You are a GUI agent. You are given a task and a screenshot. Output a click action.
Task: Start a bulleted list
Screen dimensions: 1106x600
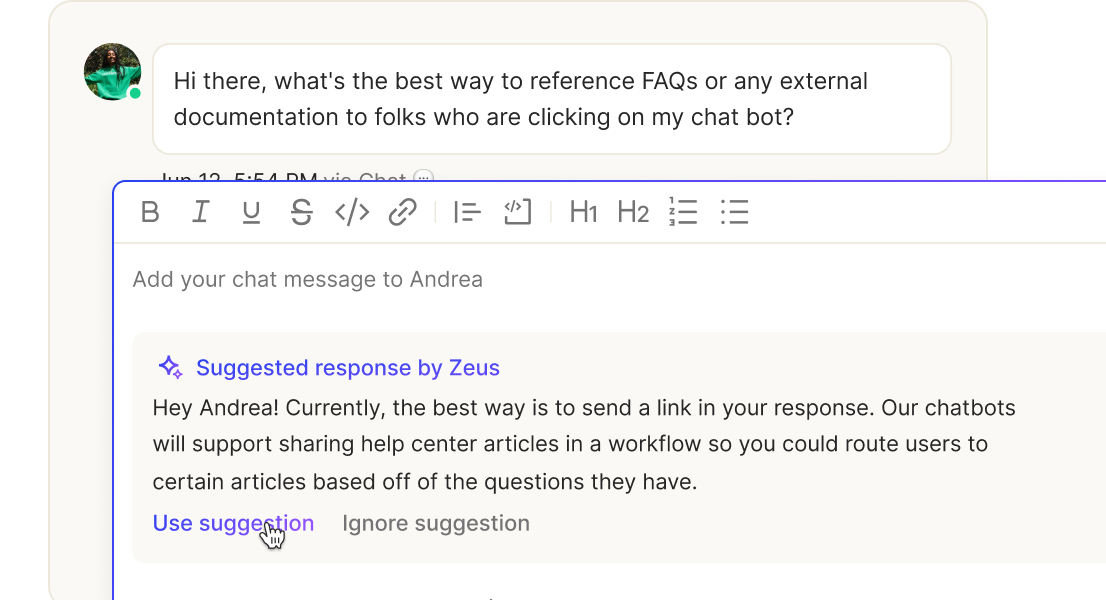pyautogui.click(x=734, y=212)
